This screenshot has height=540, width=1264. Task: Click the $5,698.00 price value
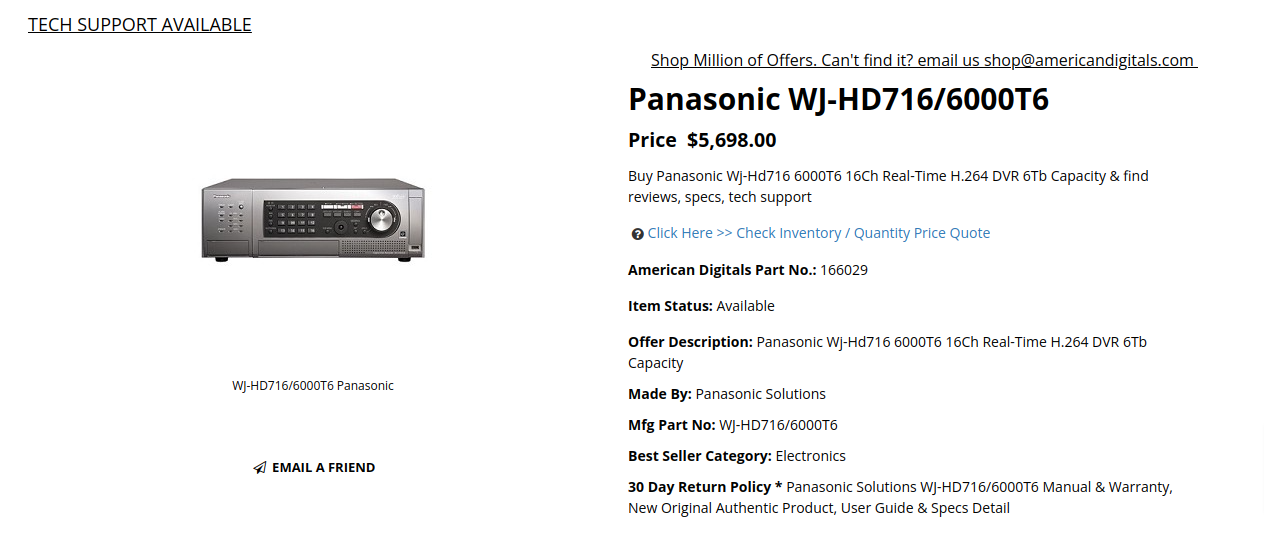click(732, 141)
